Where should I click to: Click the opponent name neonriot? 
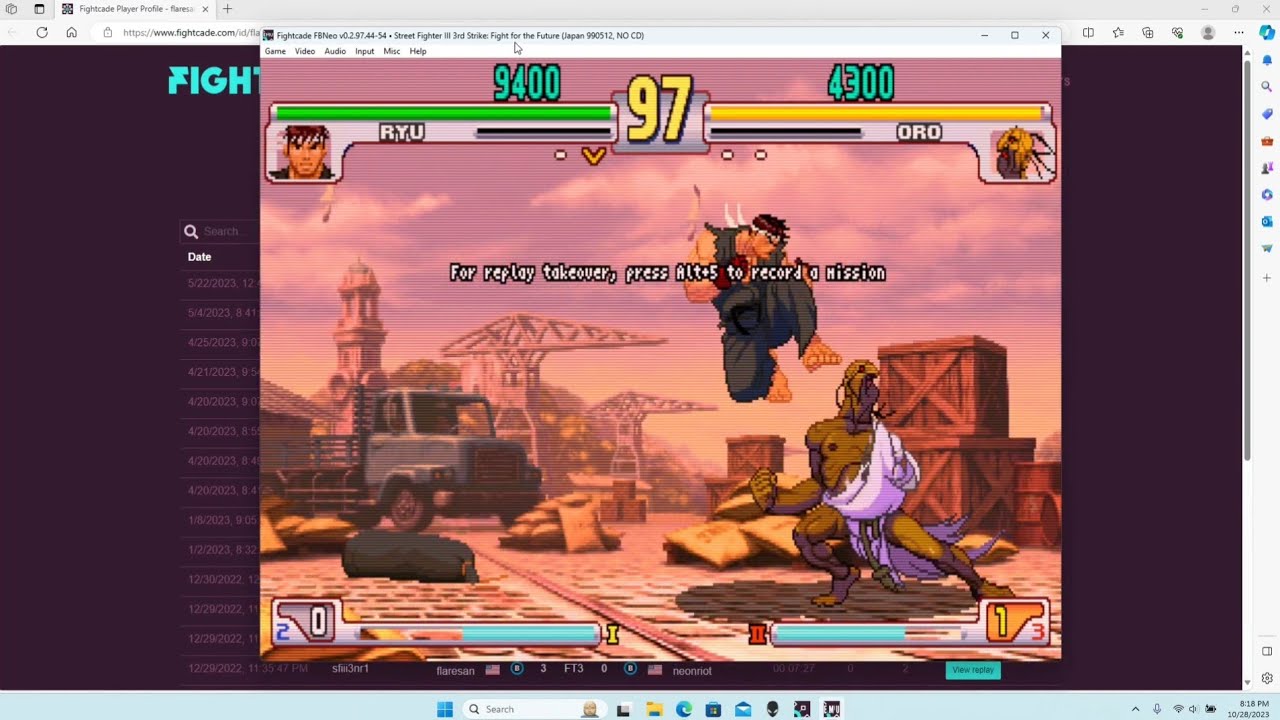coord(692,671)
